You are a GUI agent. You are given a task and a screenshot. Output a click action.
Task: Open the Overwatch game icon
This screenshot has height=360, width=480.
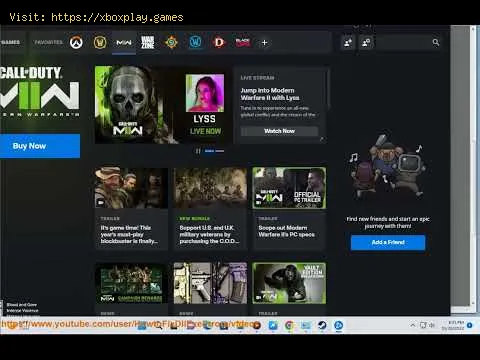[x=76, y=42]
